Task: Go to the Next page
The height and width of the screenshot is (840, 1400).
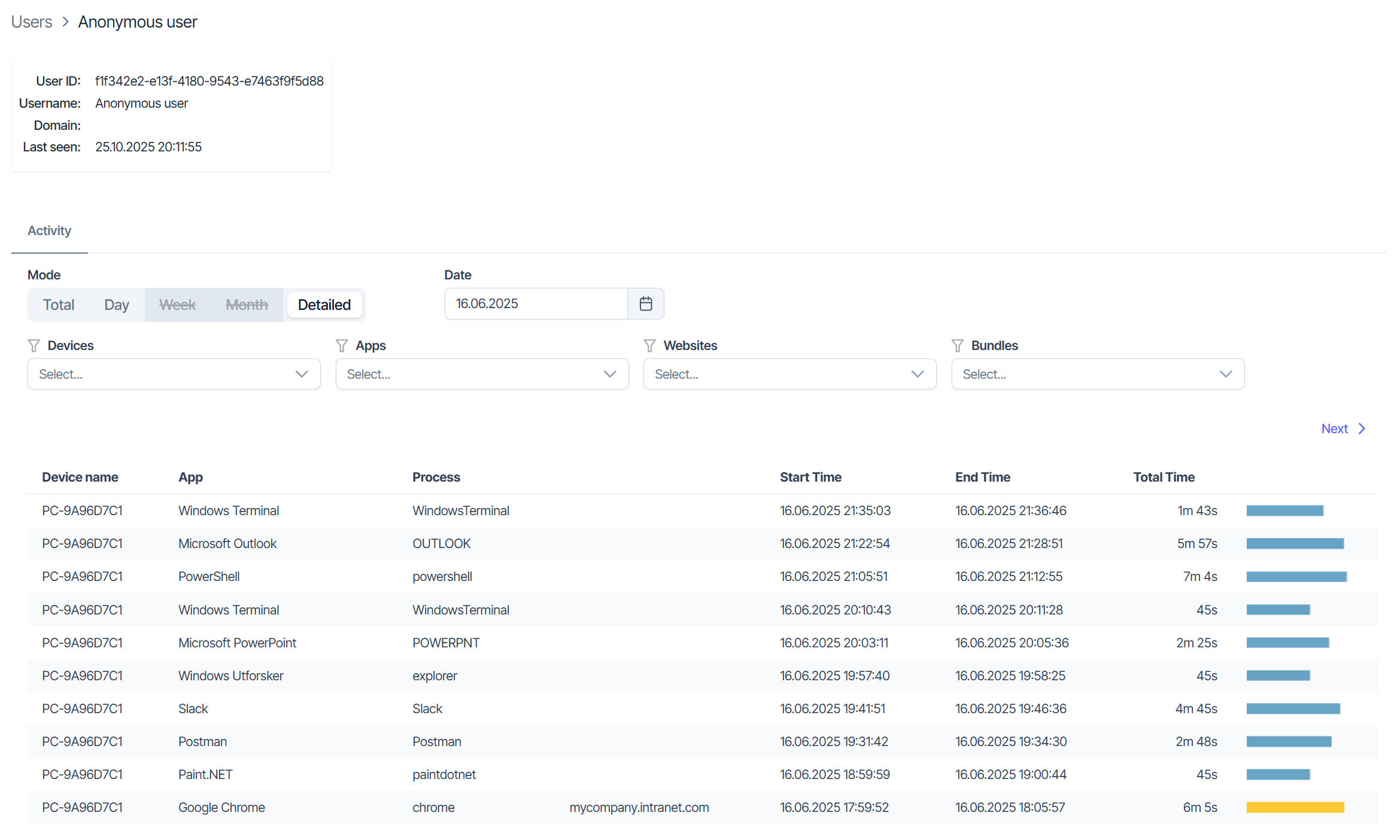Action: pyautogui.click(x=1343, y=428)
